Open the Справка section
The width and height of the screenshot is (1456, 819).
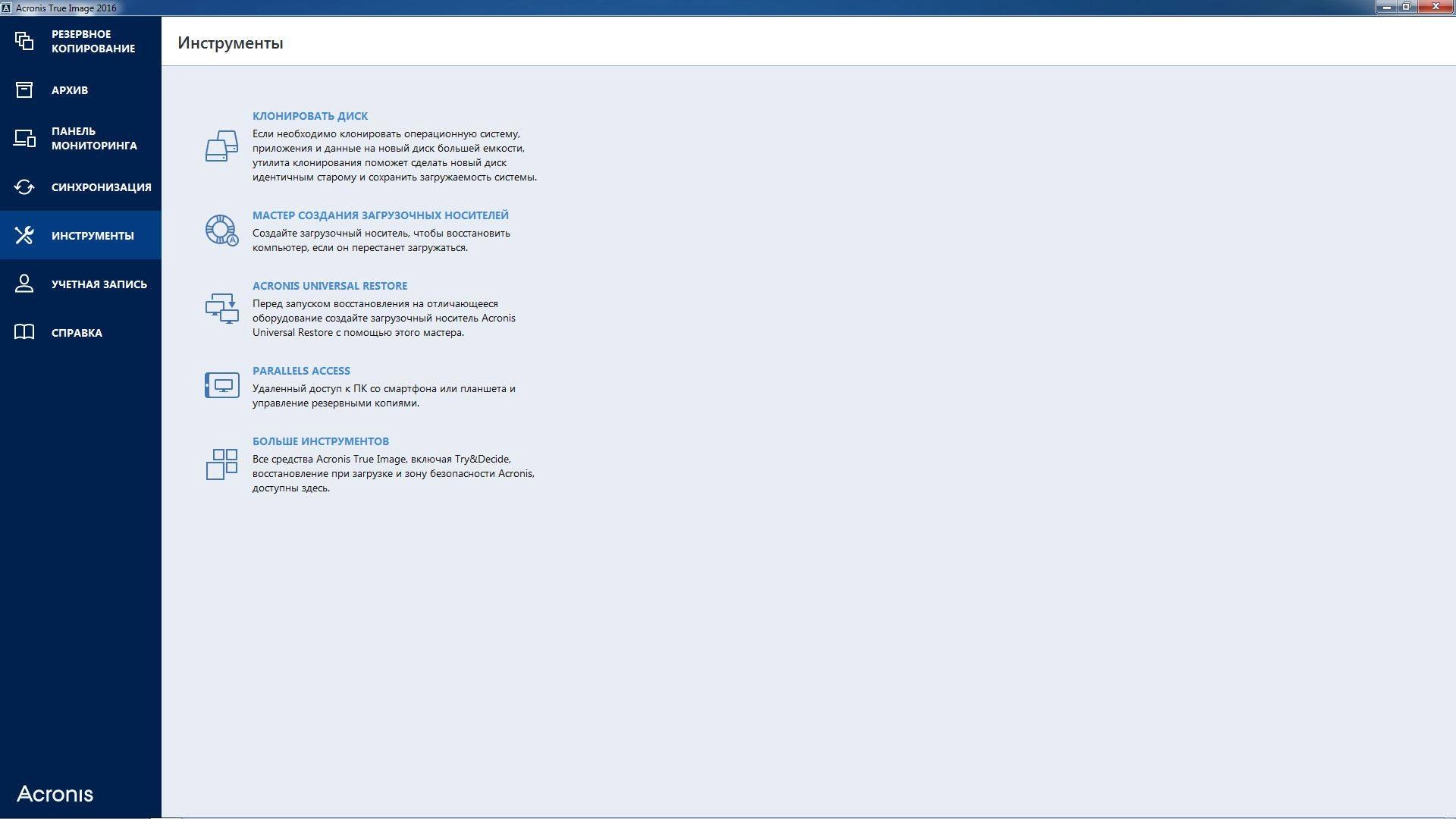click(x=80, y=332)
